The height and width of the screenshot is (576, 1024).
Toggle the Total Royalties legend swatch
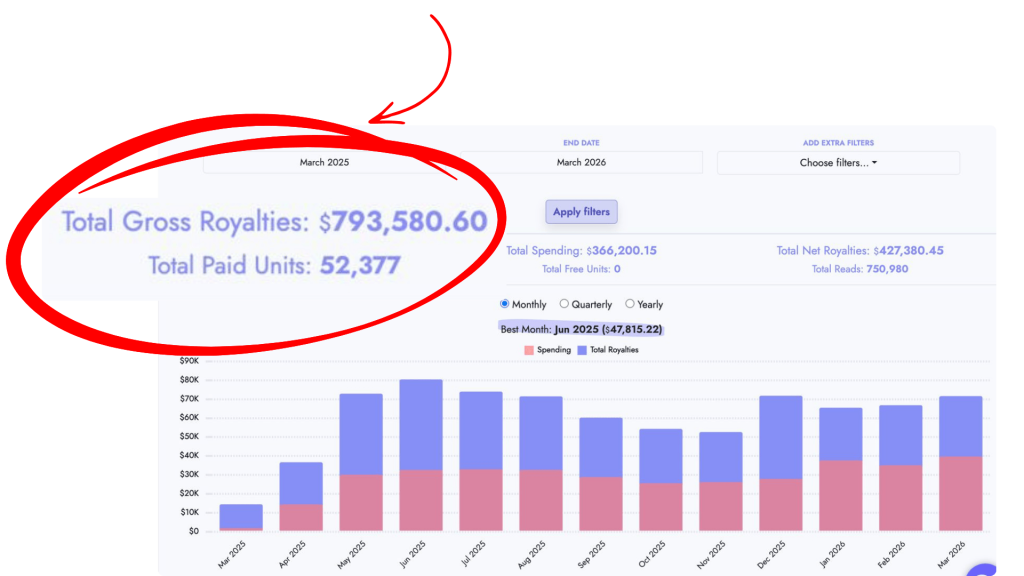coord(584,350)
